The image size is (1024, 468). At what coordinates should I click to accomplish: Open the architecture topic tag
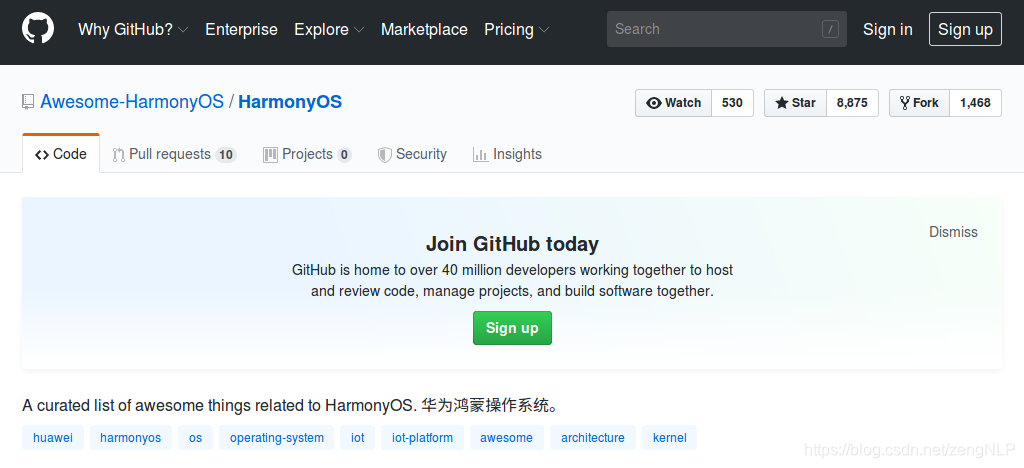[593, 438]
